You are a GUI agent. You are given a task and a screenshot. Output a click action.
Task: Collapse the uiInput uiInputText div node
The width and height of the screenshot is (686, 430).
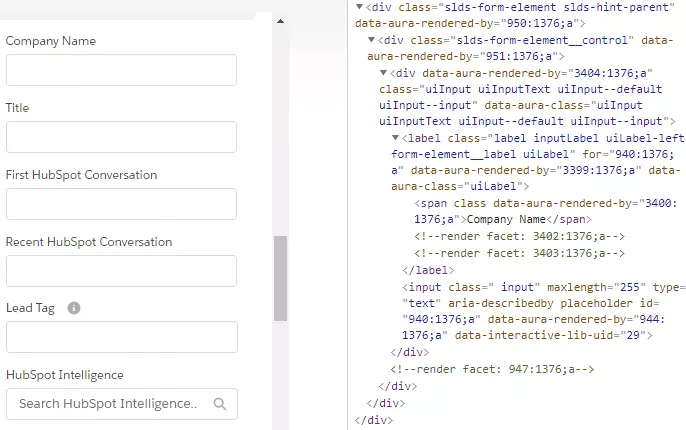tap(384, 73)
